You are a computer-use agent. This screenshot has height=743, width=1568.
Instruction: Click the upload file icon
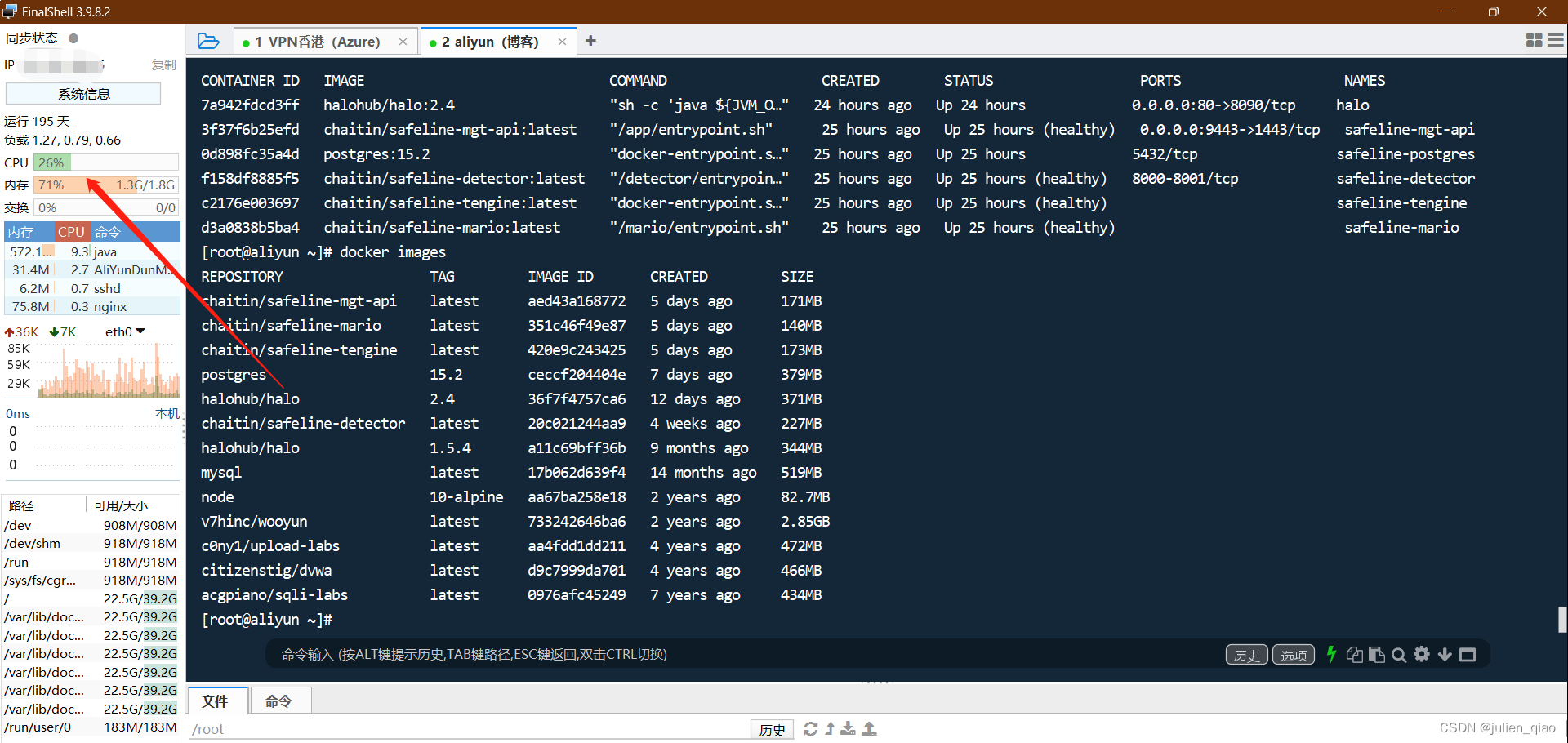tap(870, 728)
